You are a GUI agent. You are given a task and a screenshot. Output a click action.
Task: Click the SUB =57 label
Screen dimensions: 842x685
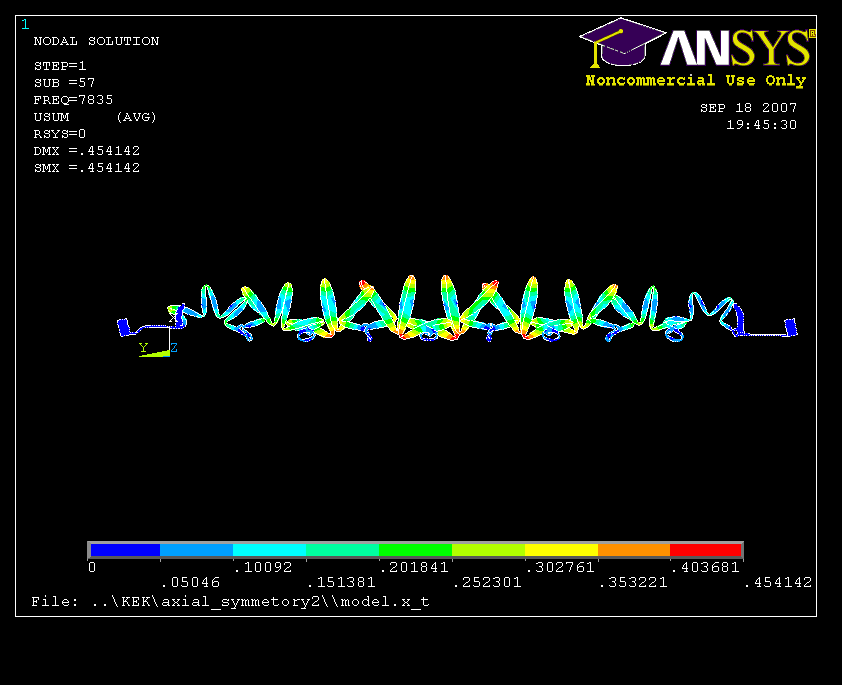coord(64,83)
